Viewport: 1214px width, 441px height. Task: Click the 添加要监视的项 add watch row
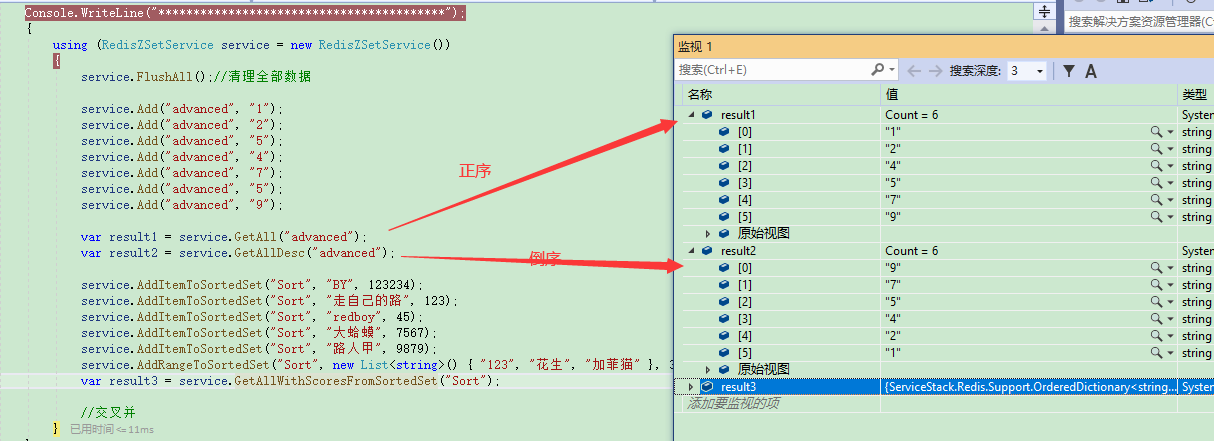click(x=733, y=404)
